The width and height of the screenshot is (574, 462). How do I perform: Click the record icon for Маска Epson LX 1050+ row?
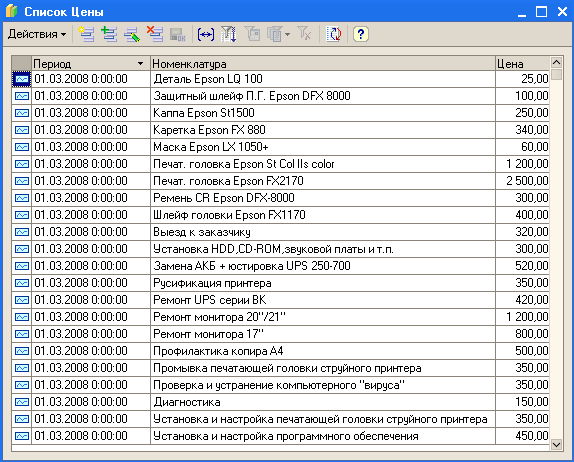click(22, 147)
